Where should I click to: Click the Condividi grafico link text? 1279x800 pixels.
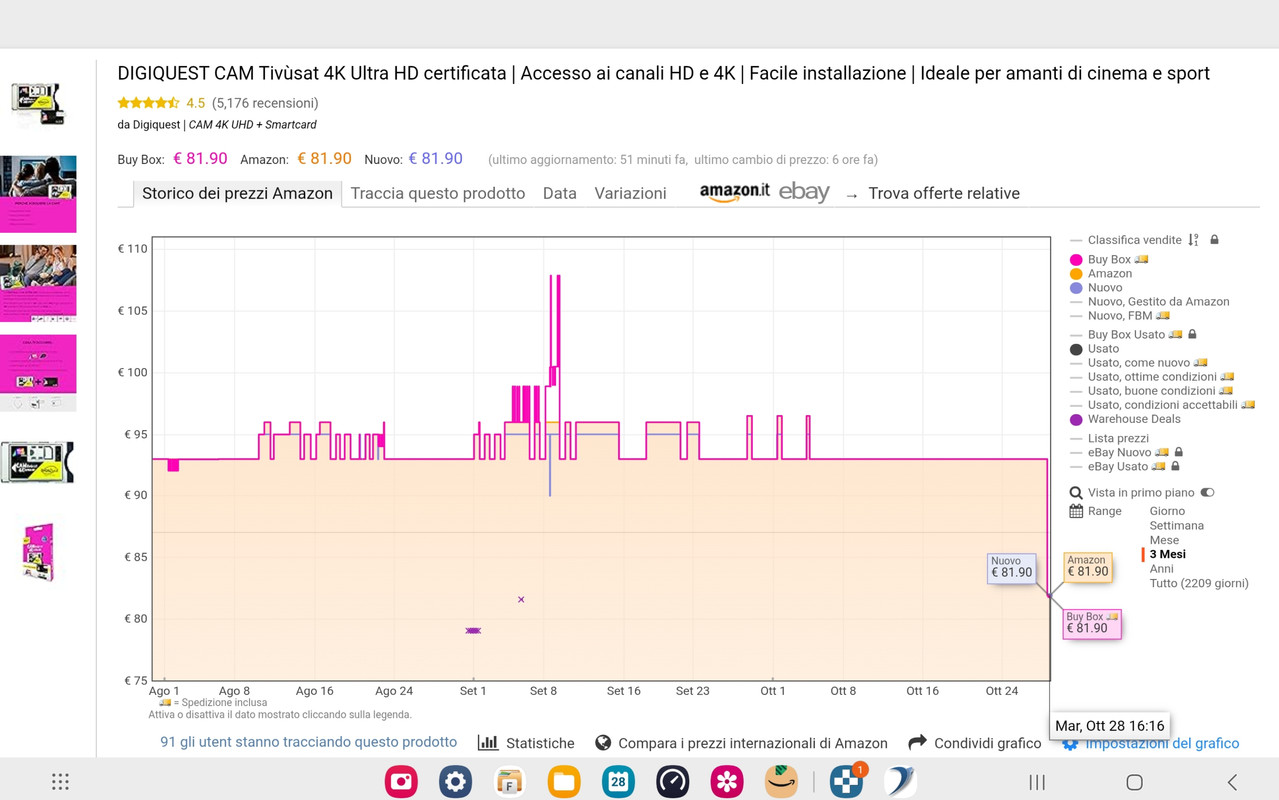(x=987, y=743)
